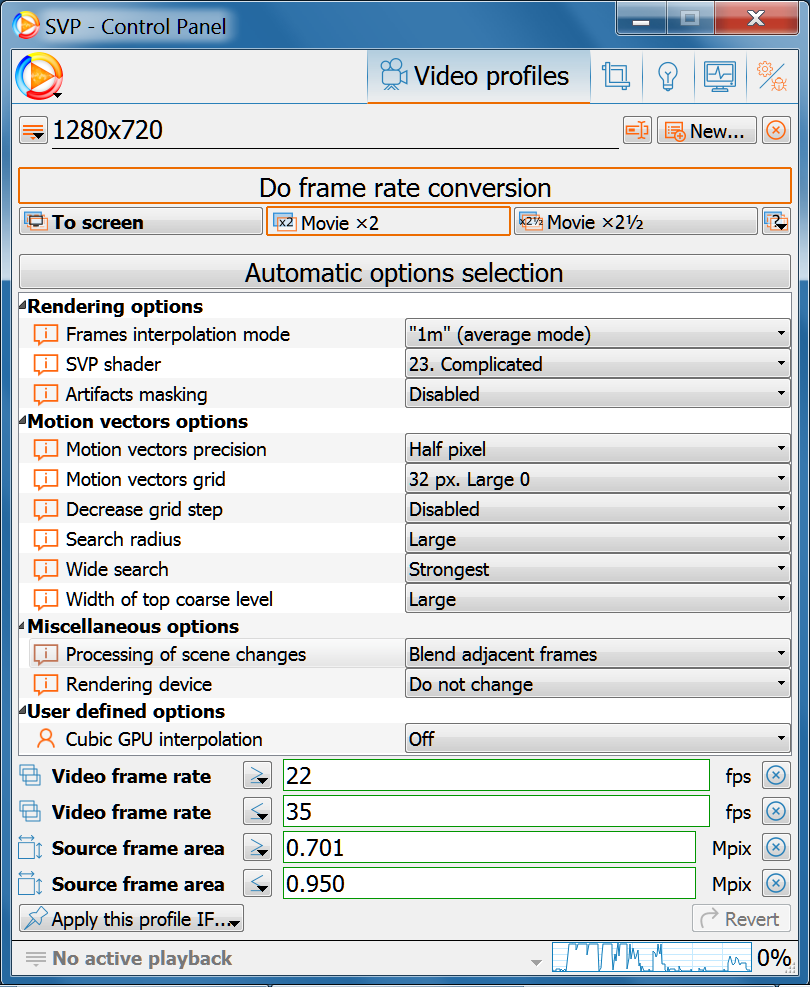Toggle the Do frame rate conversion button

pyautogui.click(x=405, y=187)
